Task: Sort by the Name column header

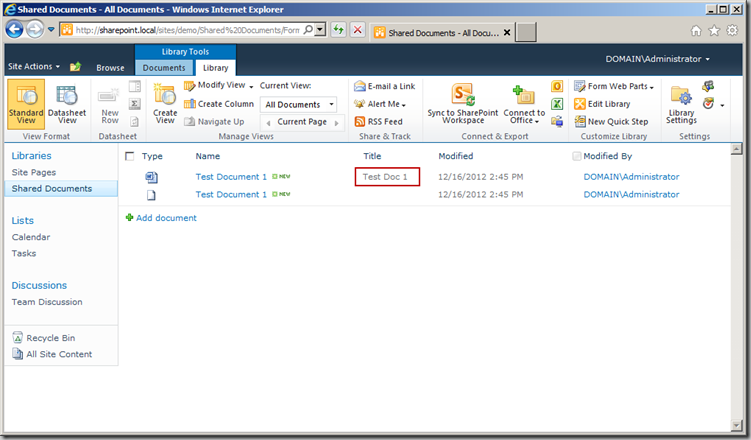Action: pos(207,156)
